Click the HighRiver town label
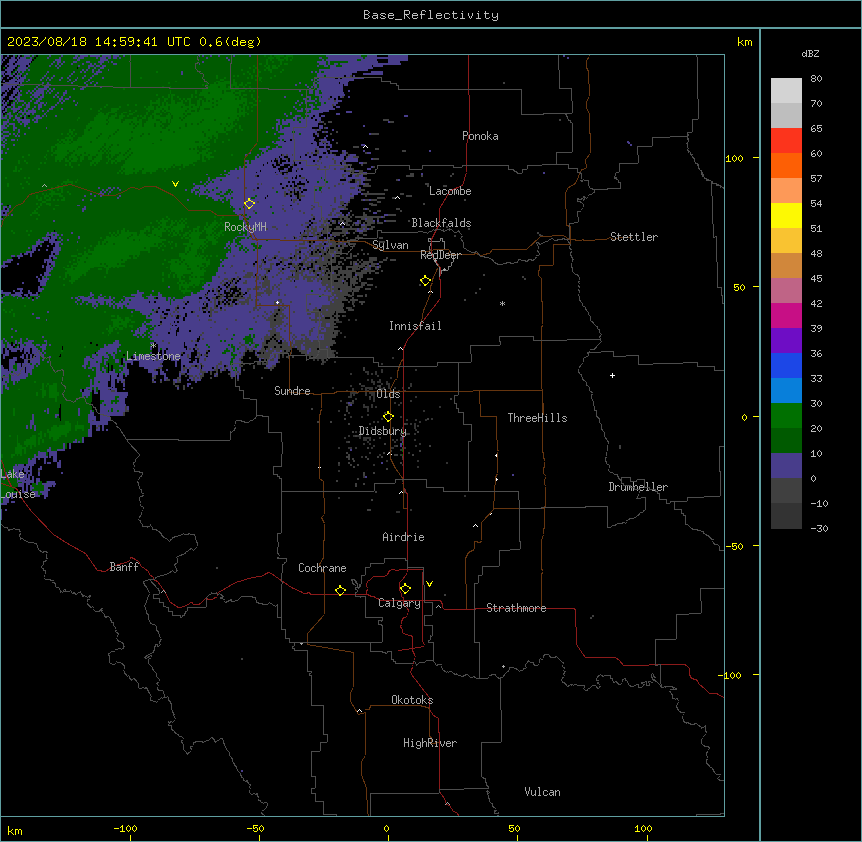The image size is (862, 842). pos(430,743)
